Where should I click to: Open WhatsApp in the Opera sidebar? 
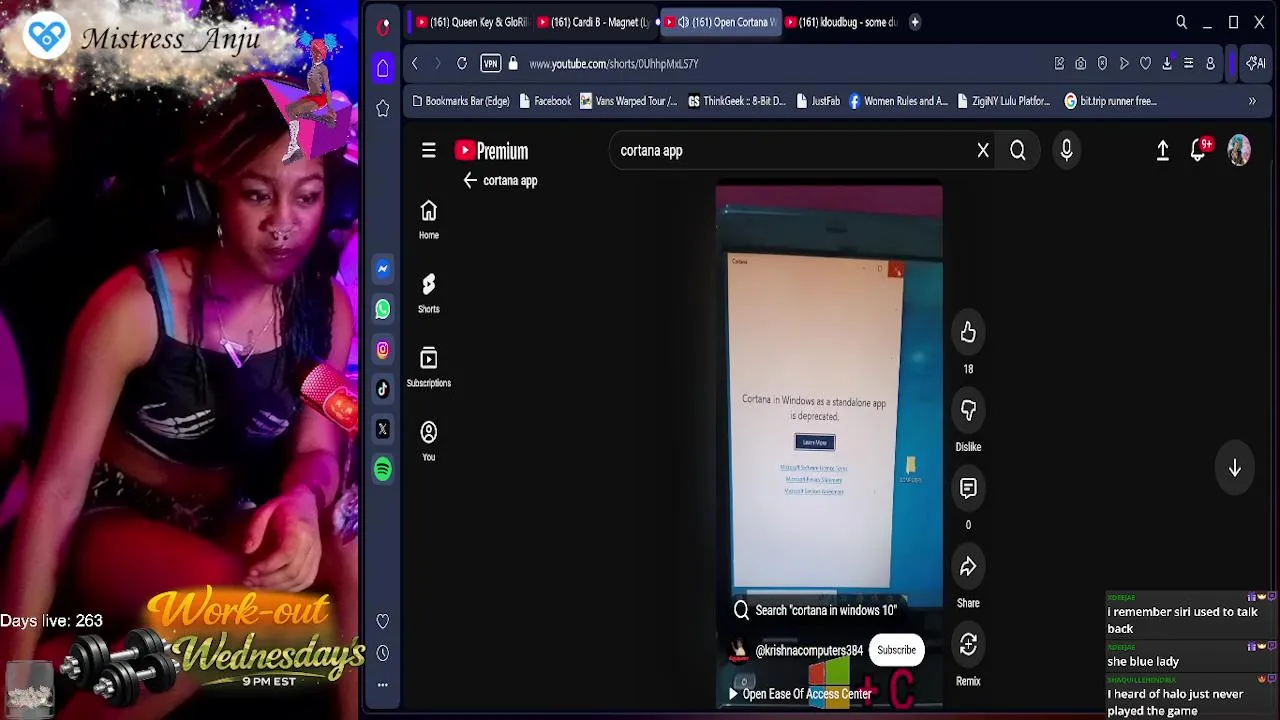click(x=383, y=309)
